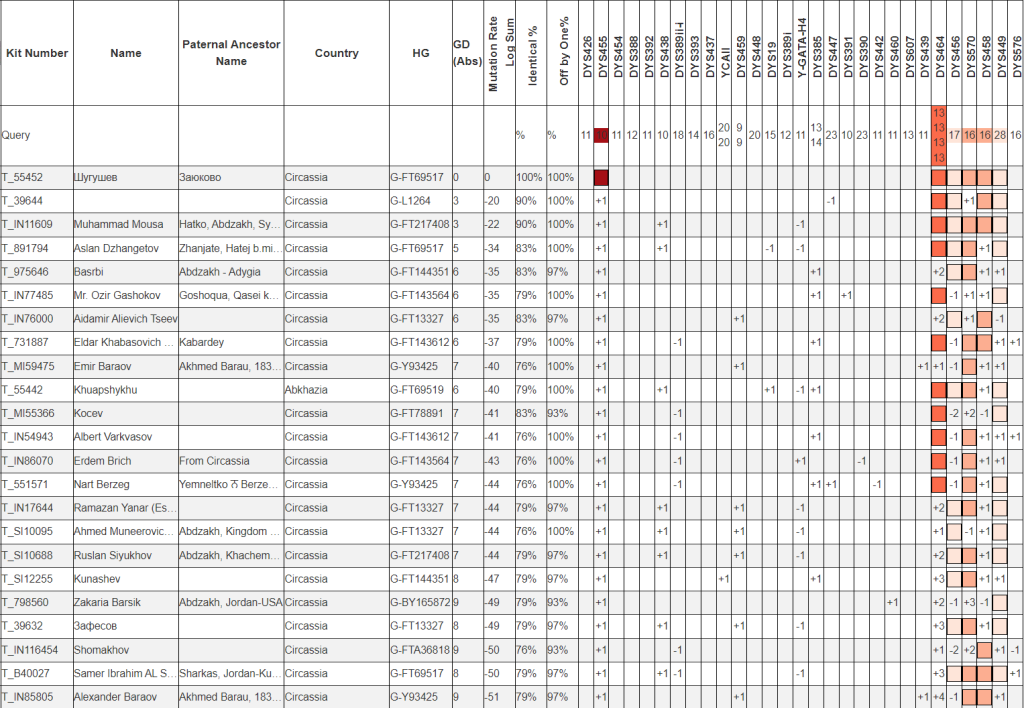Click the Abkhazia country cell
This screenshot has width=1024, height=708.
306,389
